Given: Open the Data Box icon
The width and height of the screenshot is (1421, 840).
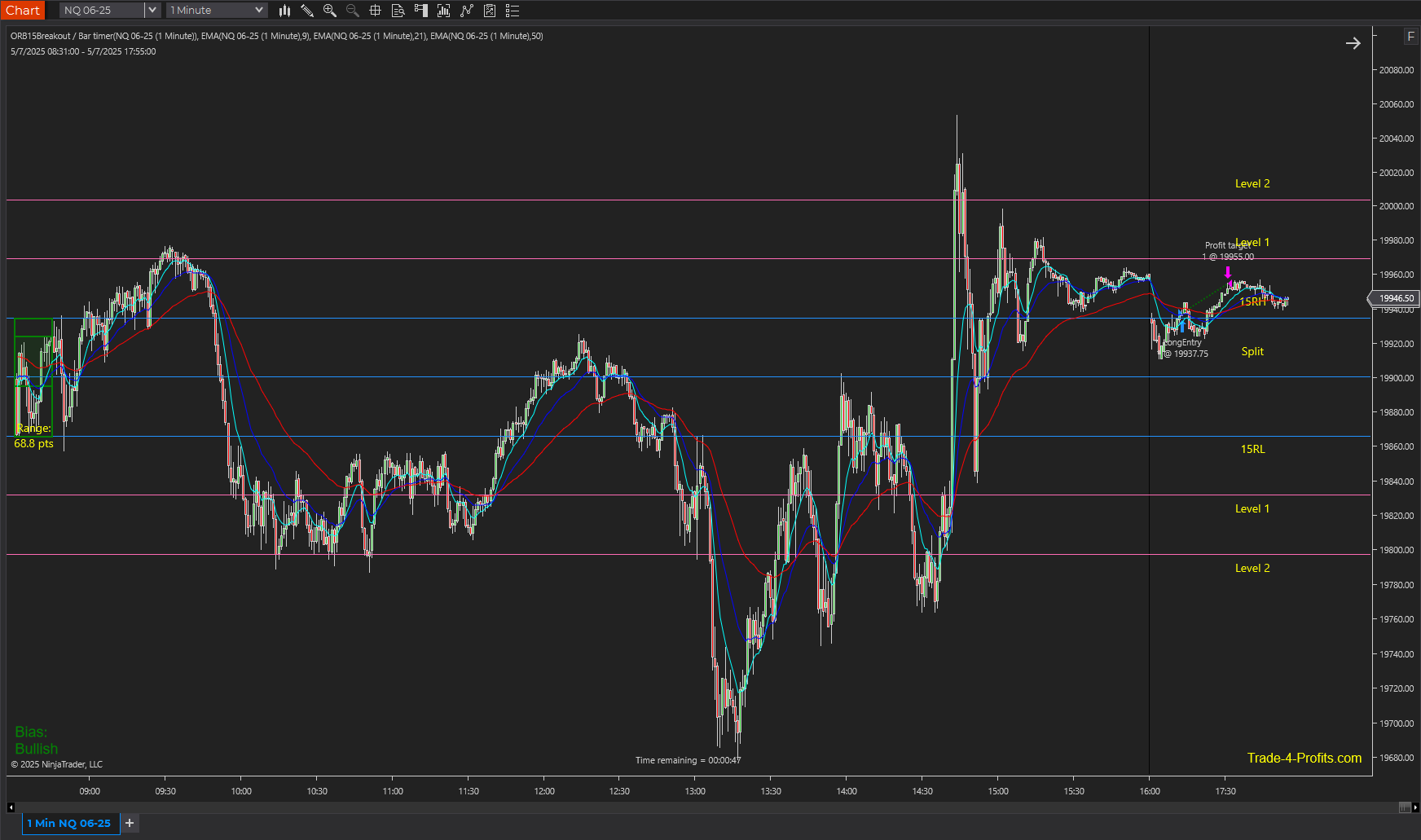Looking at the screenshot, I should (398, 11).
